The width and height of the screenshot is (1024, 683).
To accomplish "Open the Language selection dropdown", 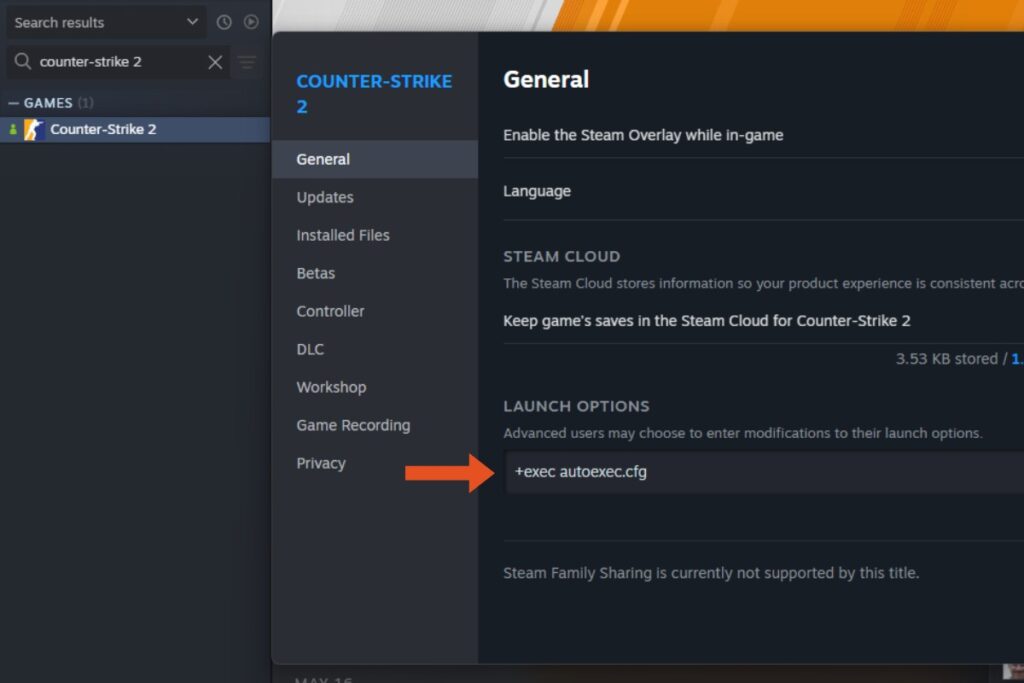I will click(537, 191).
